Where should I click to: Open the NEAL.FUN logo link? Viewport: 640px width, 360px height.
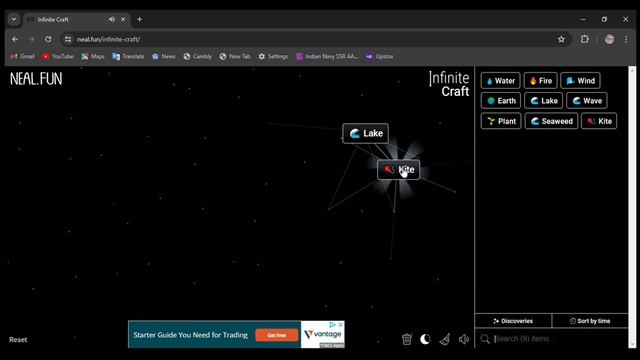point(36,79)
